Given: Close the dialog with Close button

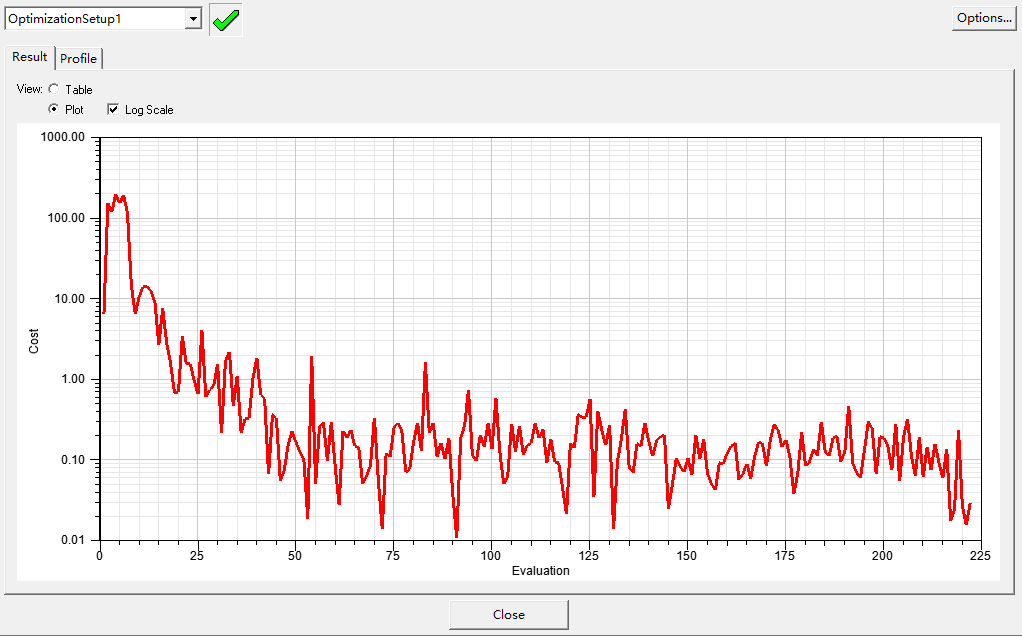Looking at the screenshot, I should 508,615.
